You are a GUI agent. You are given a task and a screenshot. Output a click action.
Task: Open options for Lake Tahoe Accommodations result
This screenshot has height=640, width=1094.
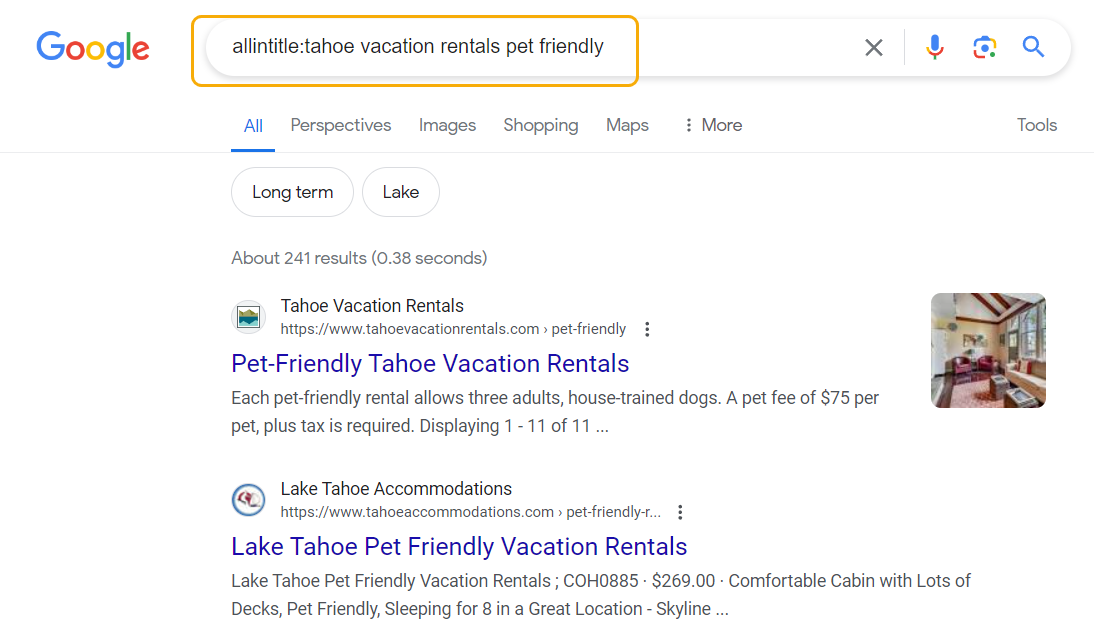pos(680,512)
